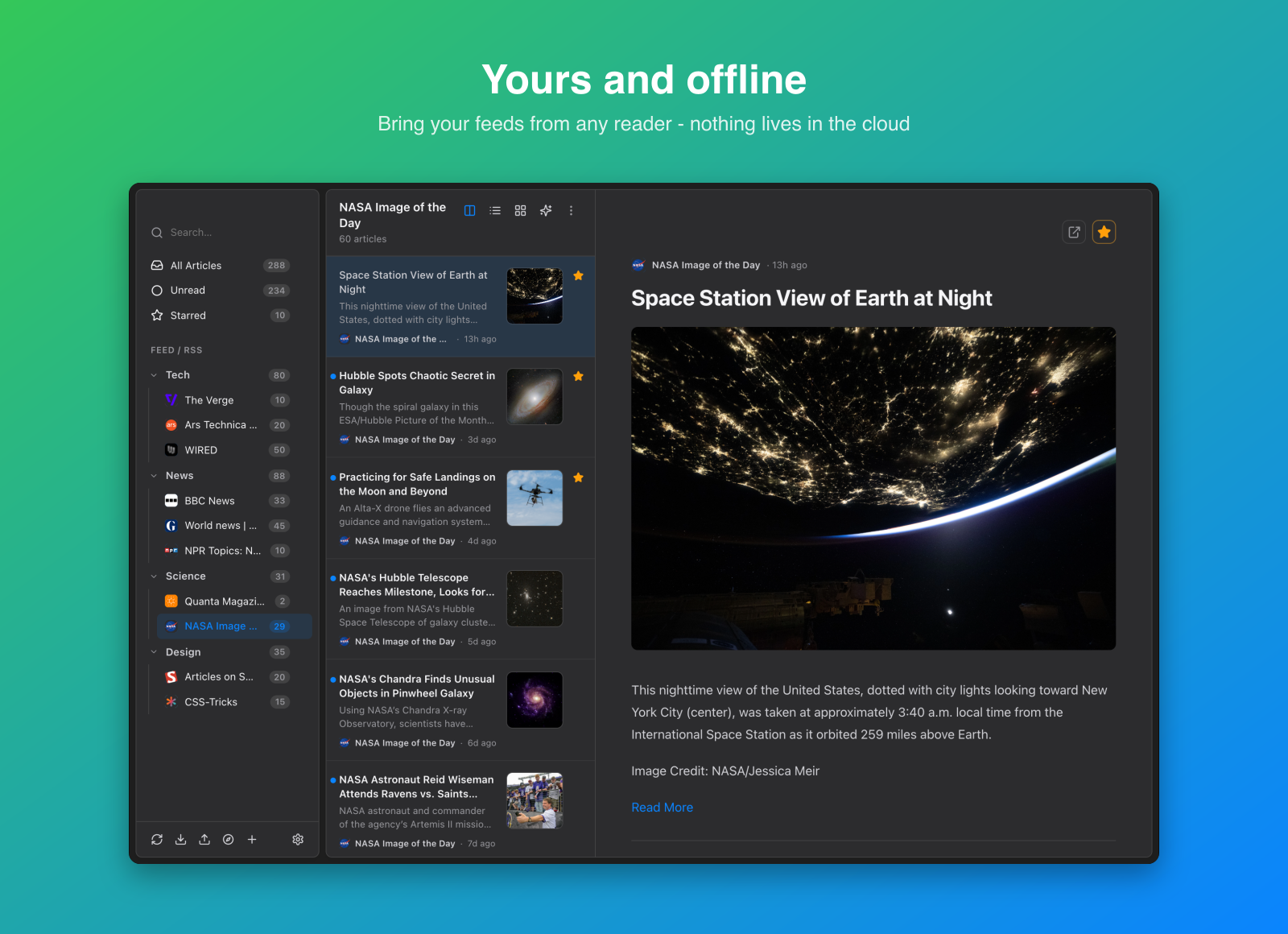Switch to grid view icon

pyautogui.click(x=521, y=211)
